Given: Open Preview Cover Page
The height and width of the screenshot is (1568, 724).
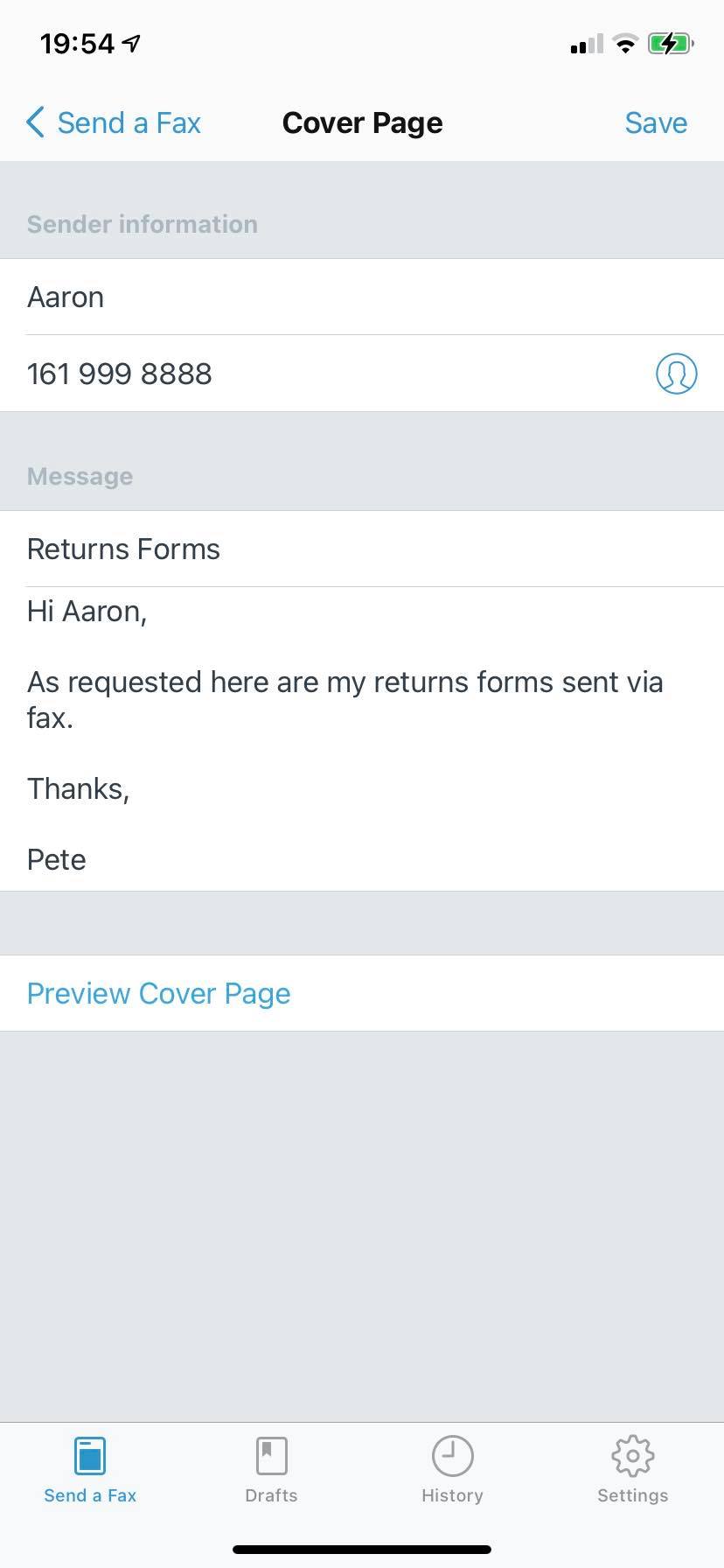Looking at the screenshot, I should coord(158,993).
